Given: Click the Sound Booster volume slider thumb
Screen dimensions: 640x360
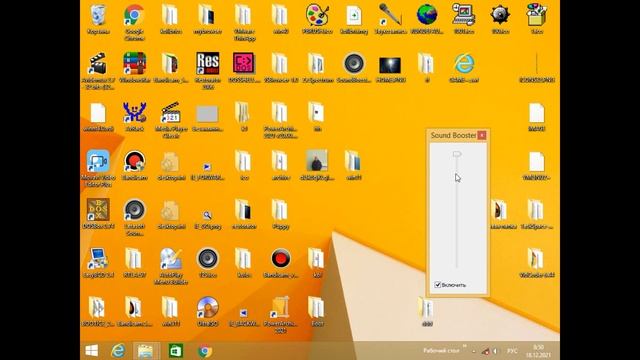Looking at the screenshot, I should pos(457,154).
